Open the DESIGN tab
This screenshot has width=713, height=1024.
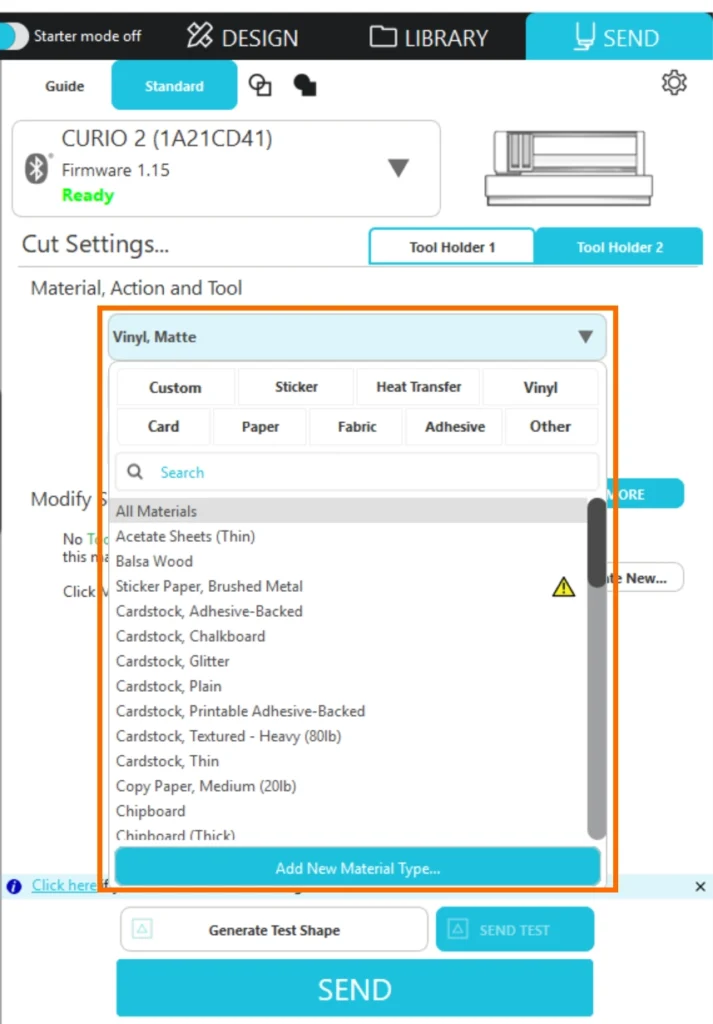[x=242, y=38]
